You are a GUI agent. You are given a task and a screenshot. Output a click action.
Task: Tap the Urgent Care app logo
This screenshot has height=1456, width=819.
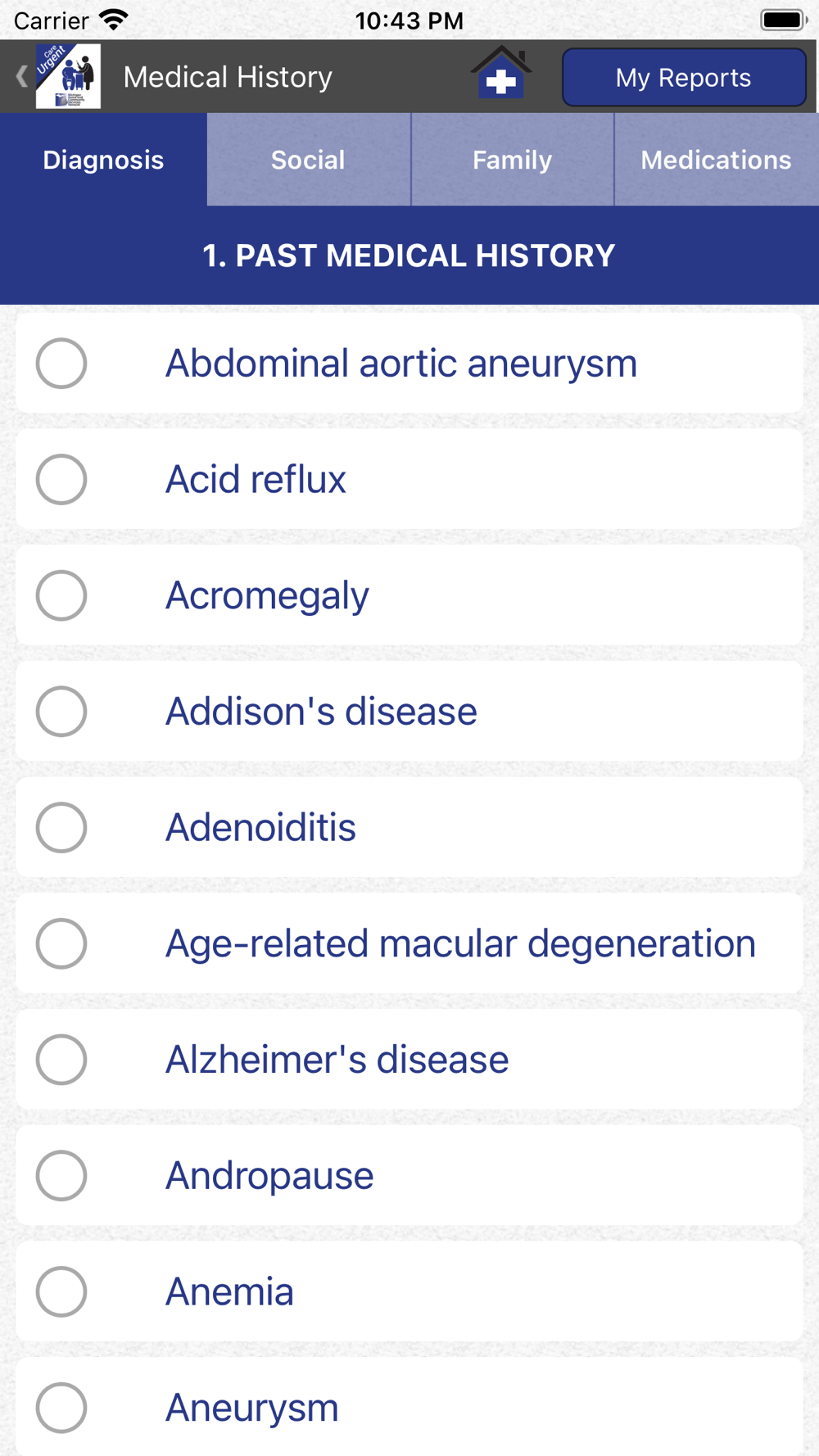point(68,76)
